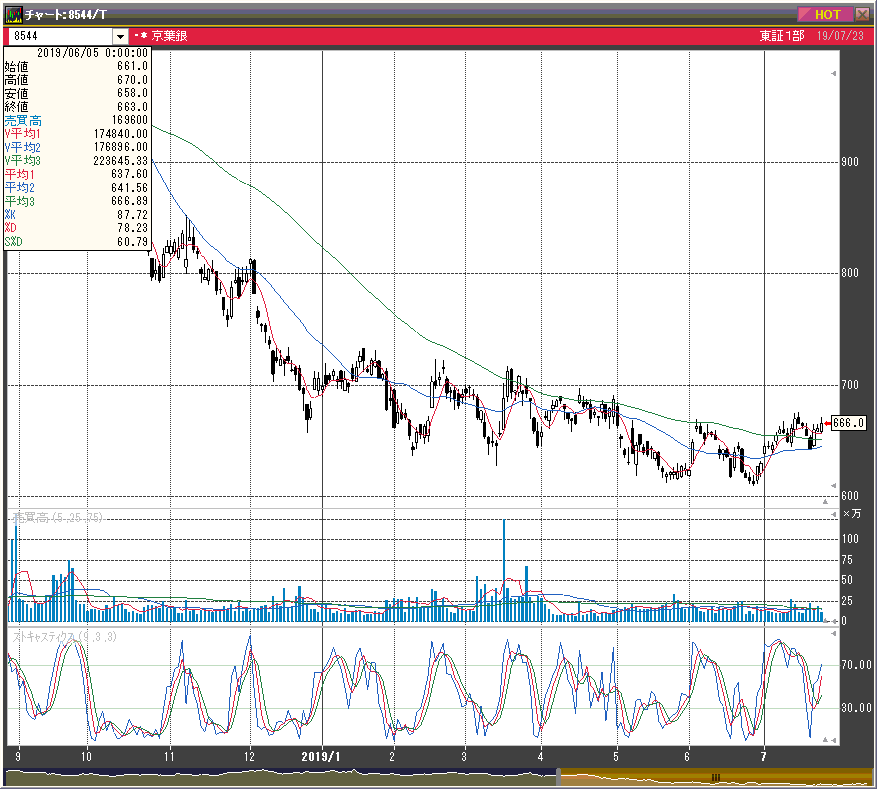This screenshot has height=789, width=877.
Task: Click the pink HOT button
Action: [826, 15]
